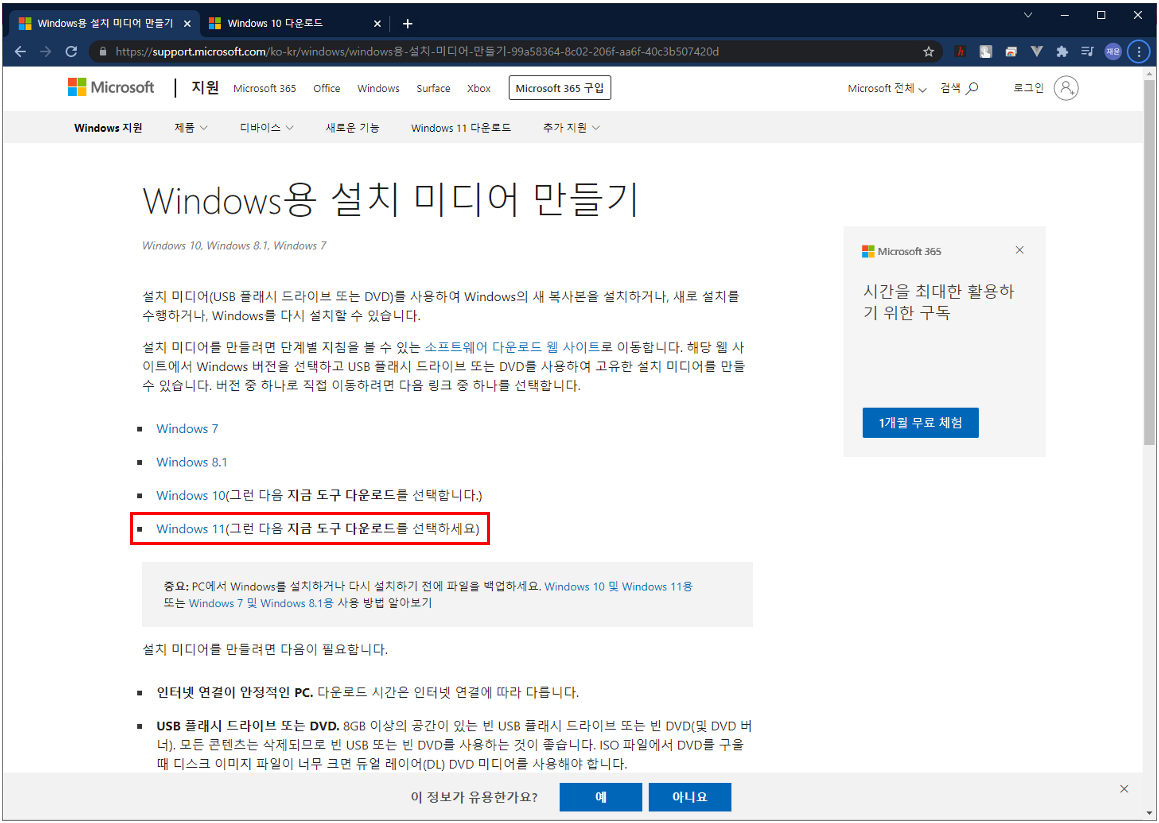This screenshot has width=1159, height=823.
Task: Open the Chrome three-dot menu
Action: tap(1138, 52)
